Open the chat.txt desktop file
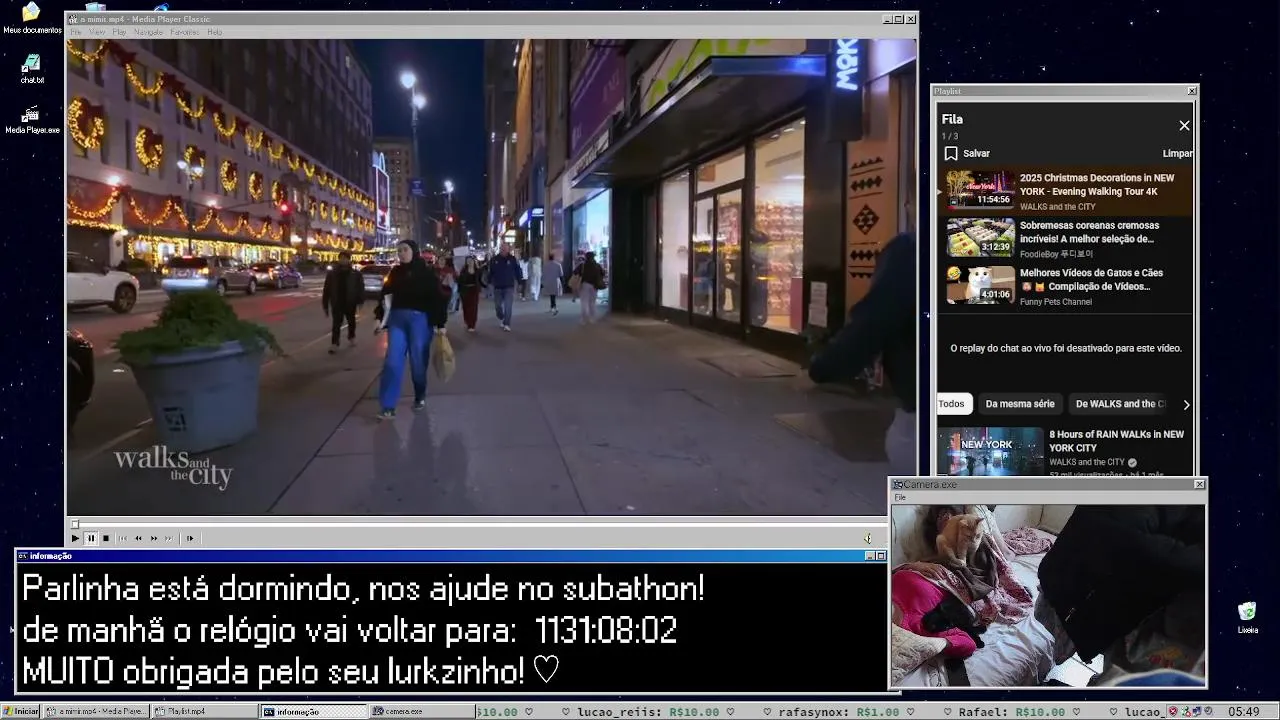1280x720 pixels. tap(32, 69)
